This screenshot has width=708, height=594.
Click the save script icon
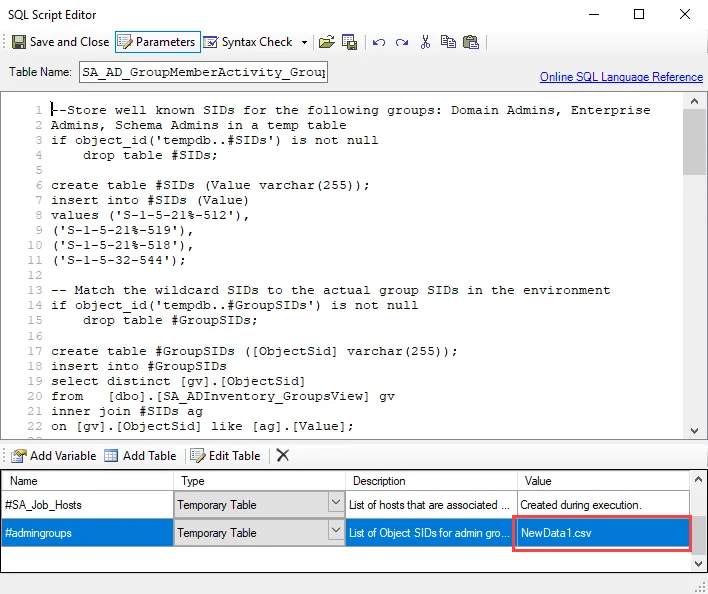tap(349, 42)
